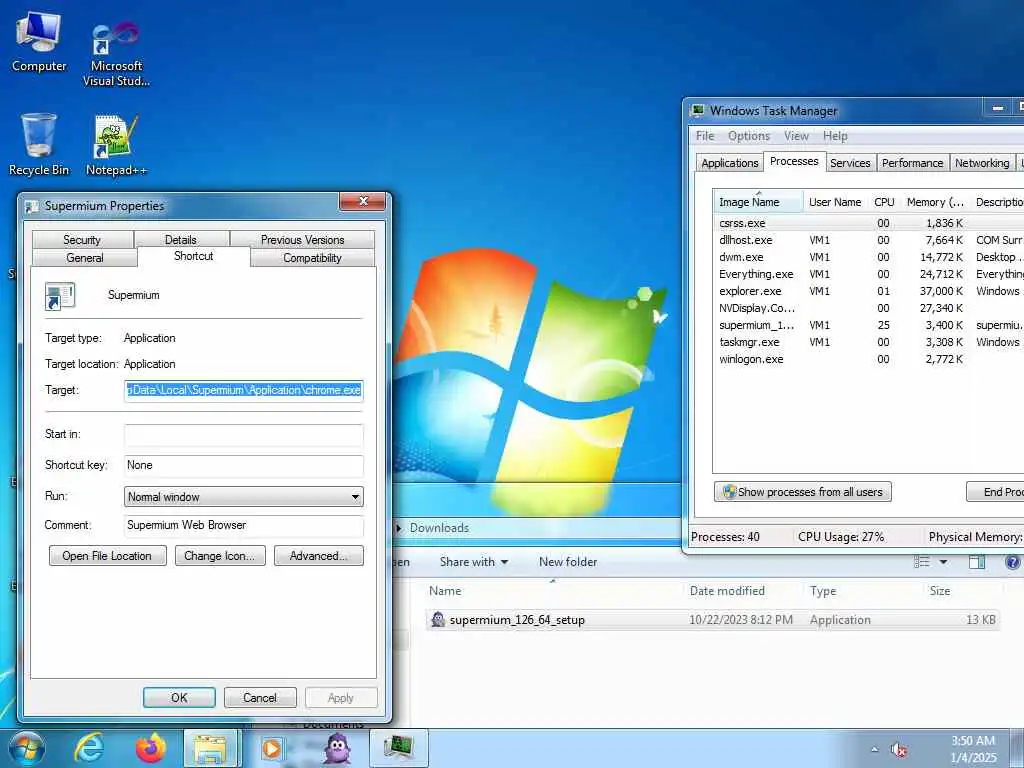Open Windows Media Player from taskbar
Image resolution: width=1024 pixels, height=768 pixels.
[x=272, y=748]
